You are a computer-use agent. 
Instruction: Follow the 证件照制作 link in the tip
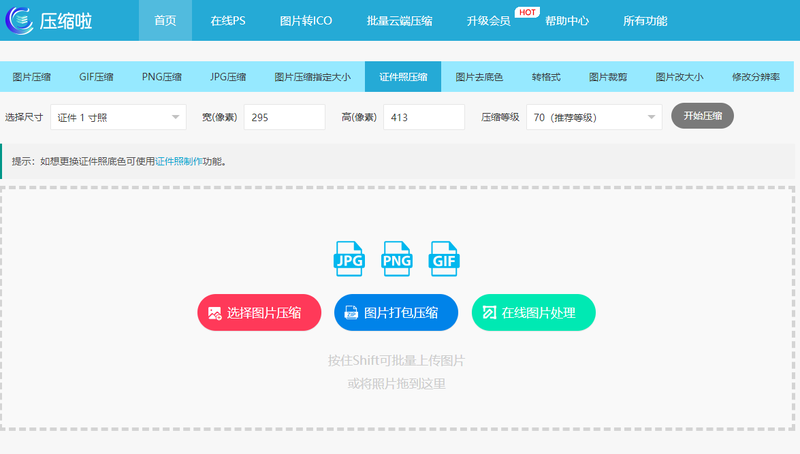(x=179, y=161)
